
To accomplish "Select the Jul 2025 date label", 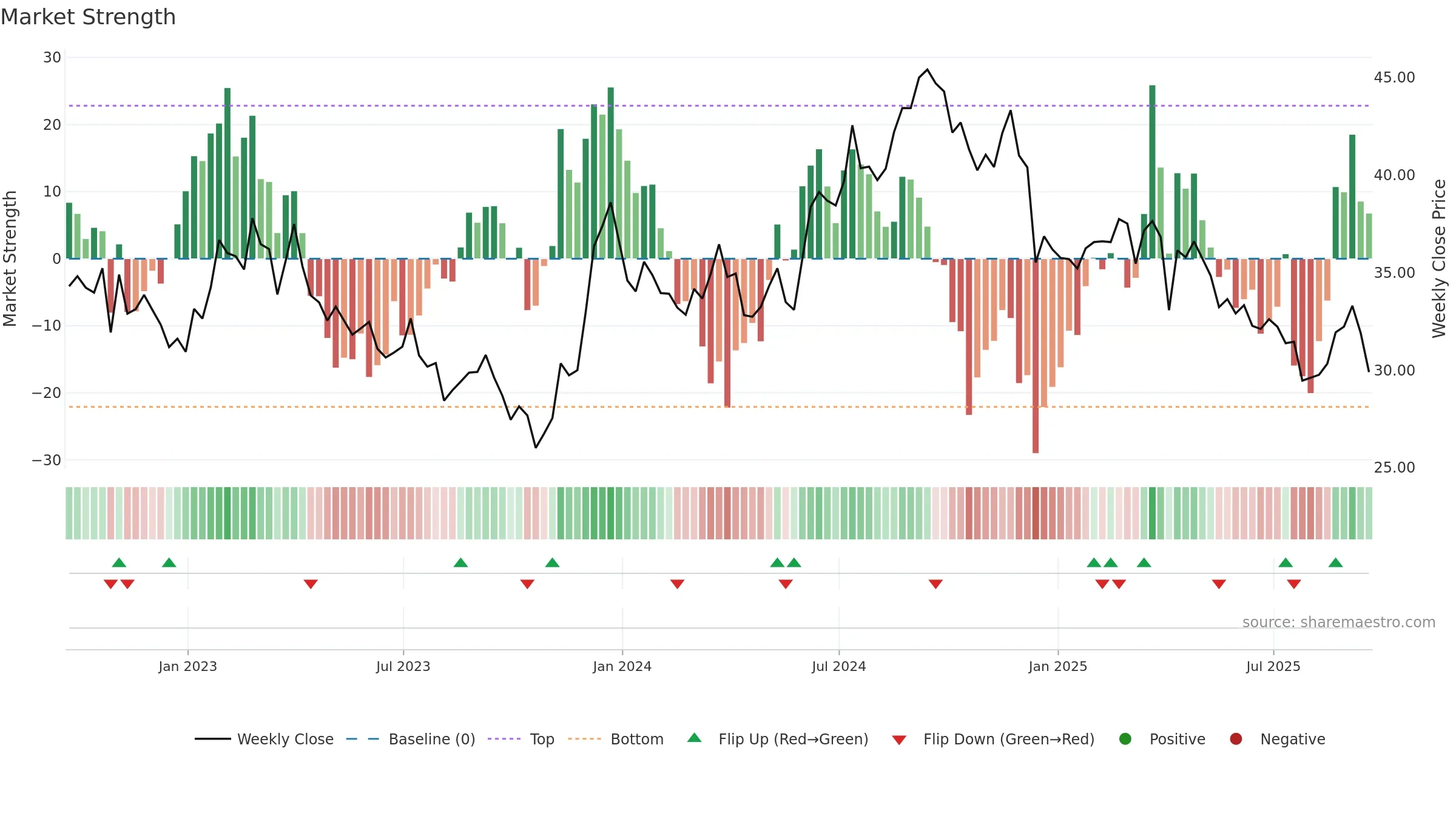I will (1273, 666).
